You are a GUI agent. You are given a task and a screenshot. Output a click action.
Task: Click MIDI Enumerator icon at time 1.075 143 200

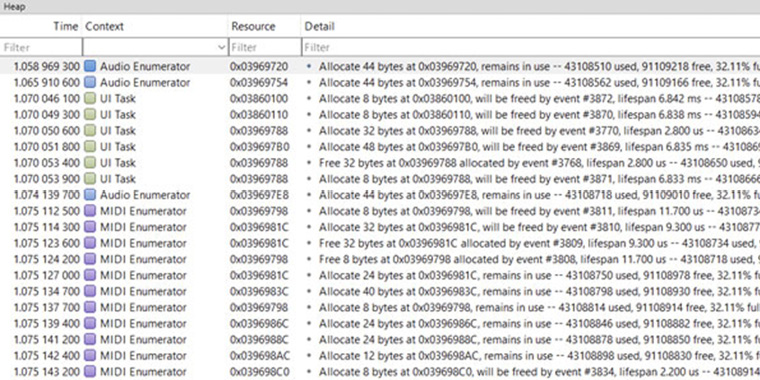coord(90,372)
